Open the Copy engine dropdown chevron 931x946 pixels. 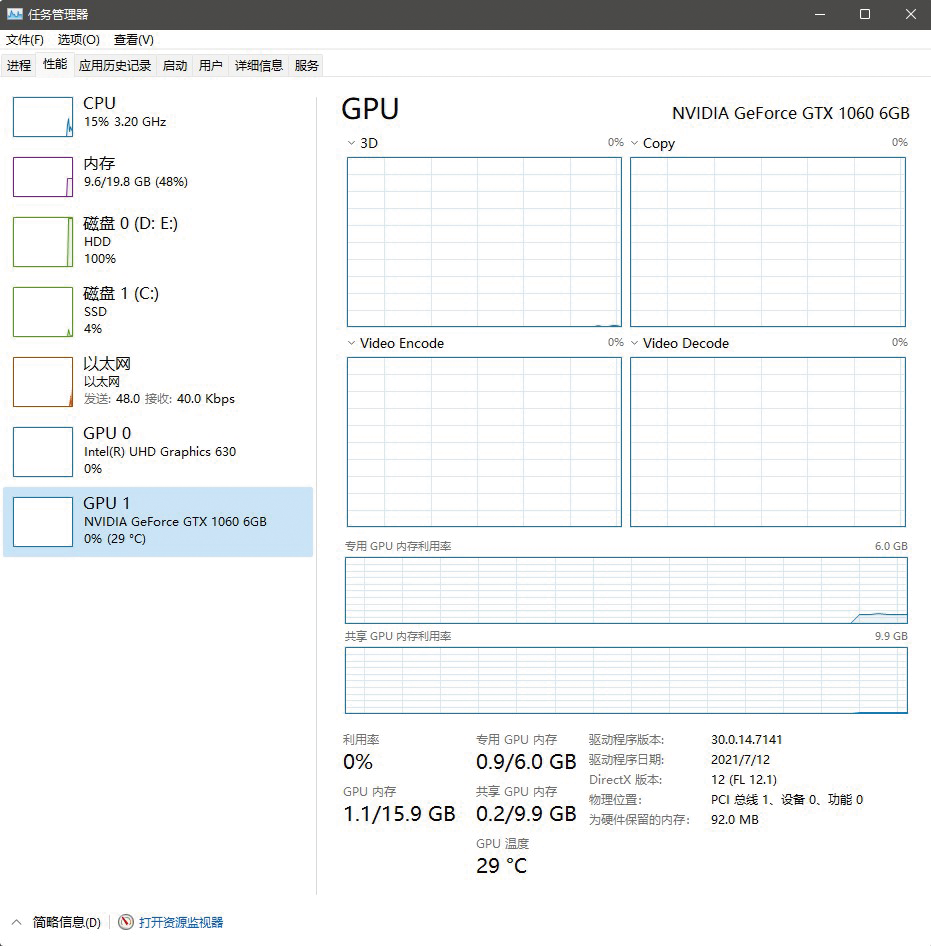tap(634, 143)
